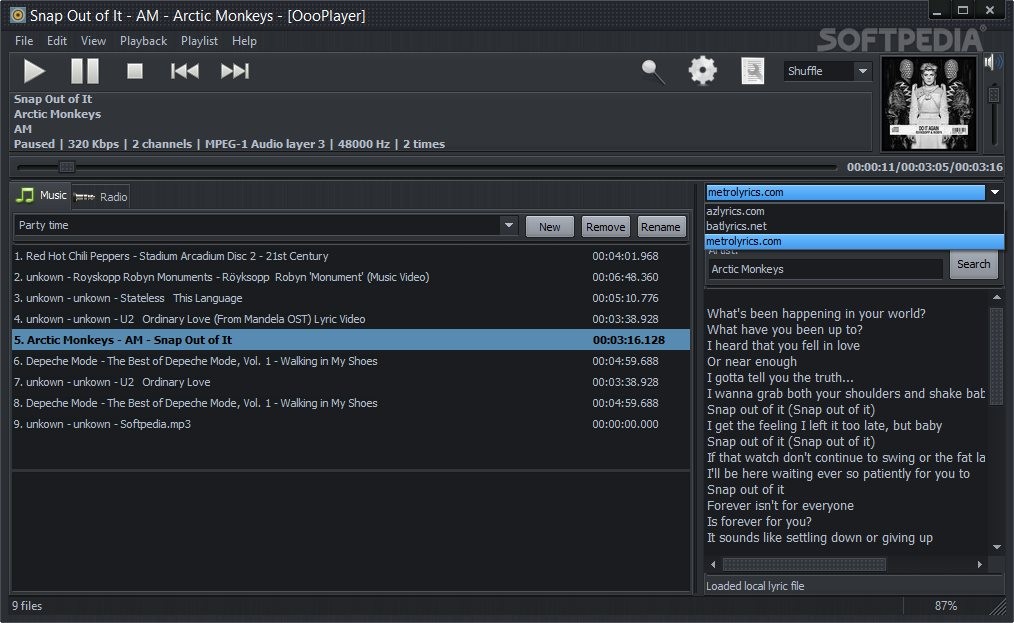This screenshot has height=623, width=1014.
Task: Select track 9 Softpedia.mp3
Action: tap(351, 424)
